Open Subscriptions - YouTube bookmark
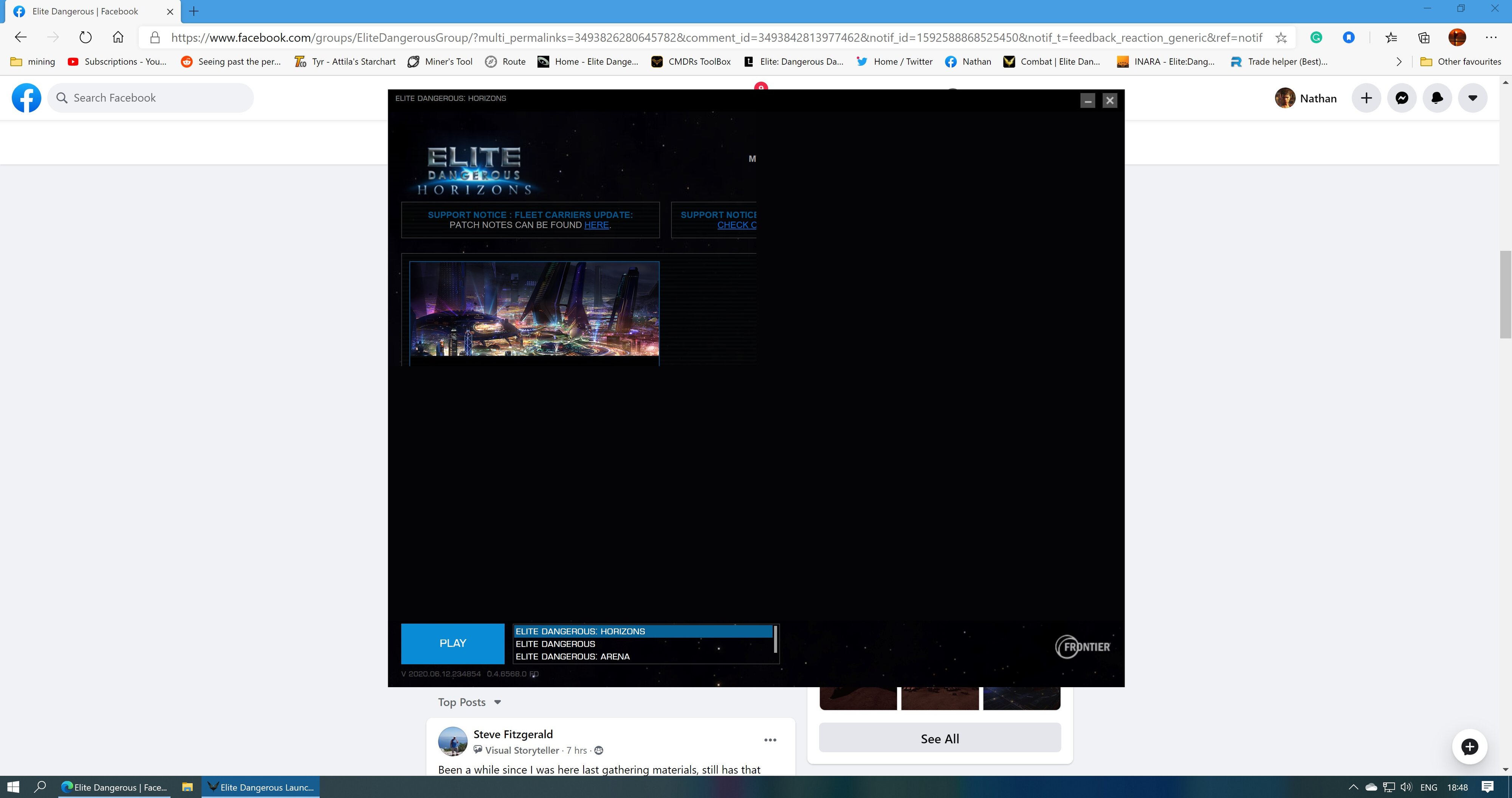Screen dimensions: 1512x798 118,62
